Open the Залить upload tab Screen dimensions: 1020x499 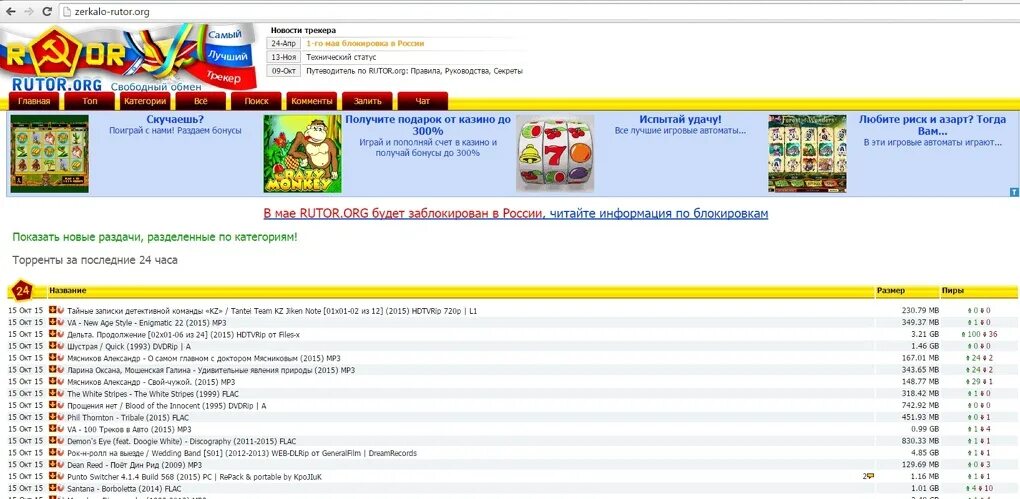368,101
